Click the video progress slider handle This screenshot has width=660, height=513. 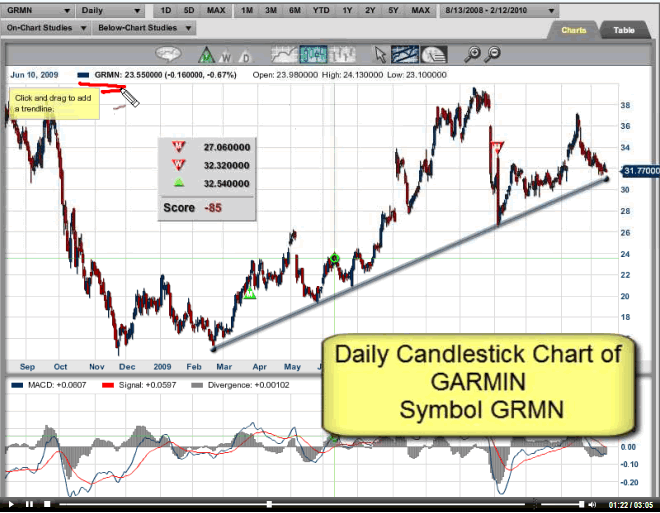tap(269, 504)
